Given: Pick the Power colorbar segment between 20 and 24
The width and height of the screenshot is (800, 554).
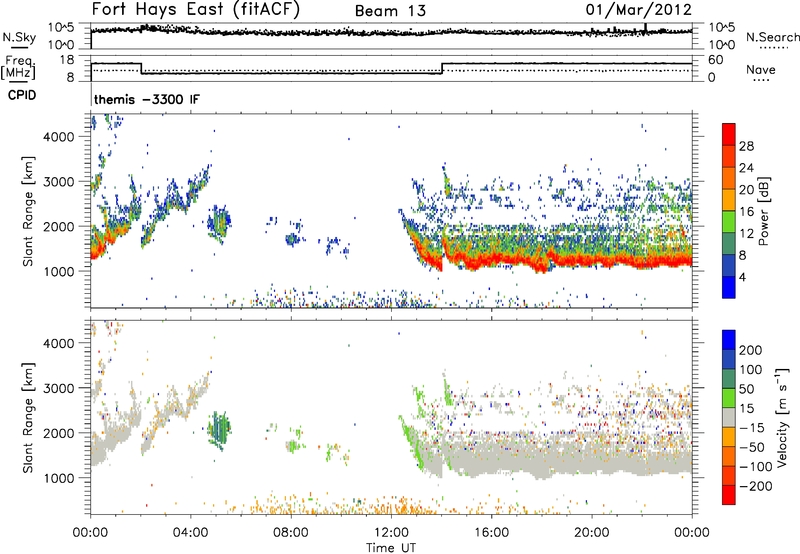Looking at the screenshot, I should (x=729, y=178).
